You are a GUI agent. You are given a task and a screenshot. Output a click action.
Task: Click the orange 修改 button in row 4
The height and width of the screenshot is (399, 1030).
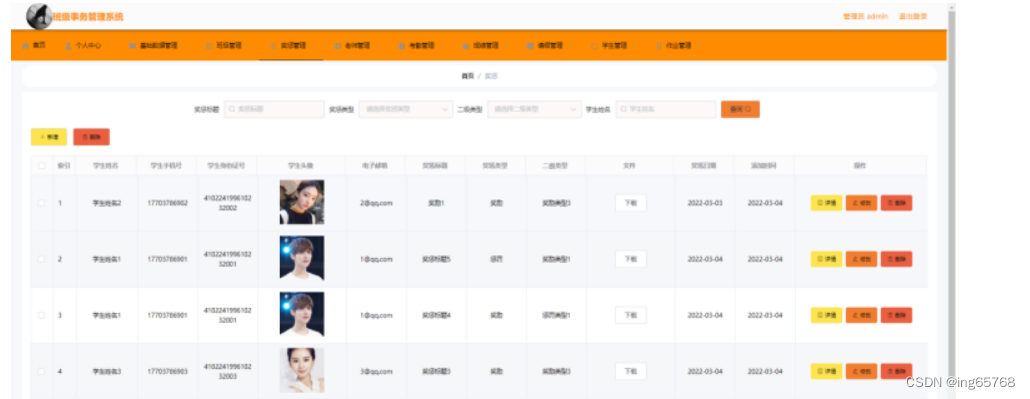point(861,371)
